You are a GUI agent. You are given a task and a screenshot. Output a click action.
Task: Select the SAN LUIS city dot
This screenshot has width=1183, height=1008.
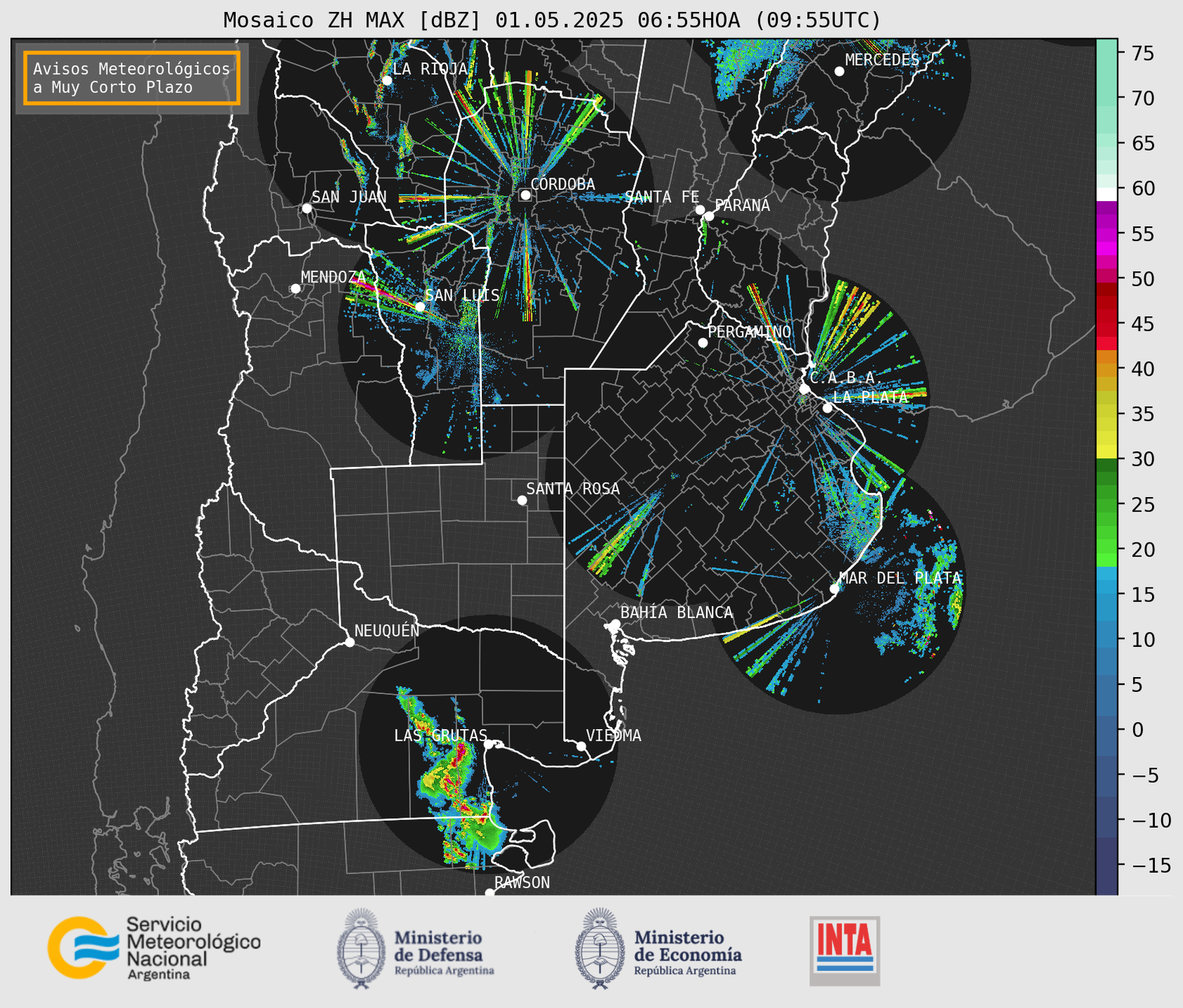tap(419, 307)
